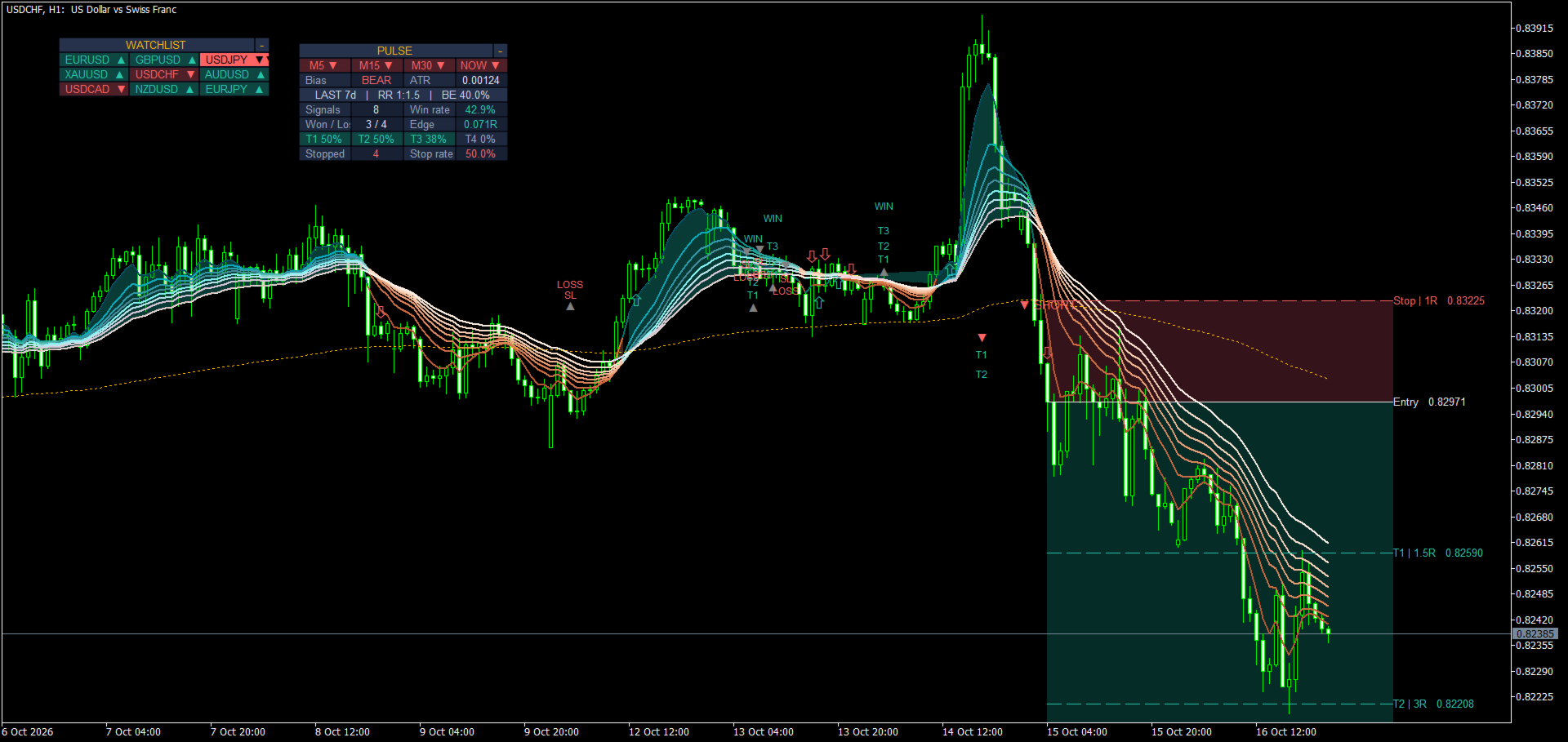Open EURJPY from the watchlist
The width and height of the screenshot is (1568, 742).
[234, 89]
